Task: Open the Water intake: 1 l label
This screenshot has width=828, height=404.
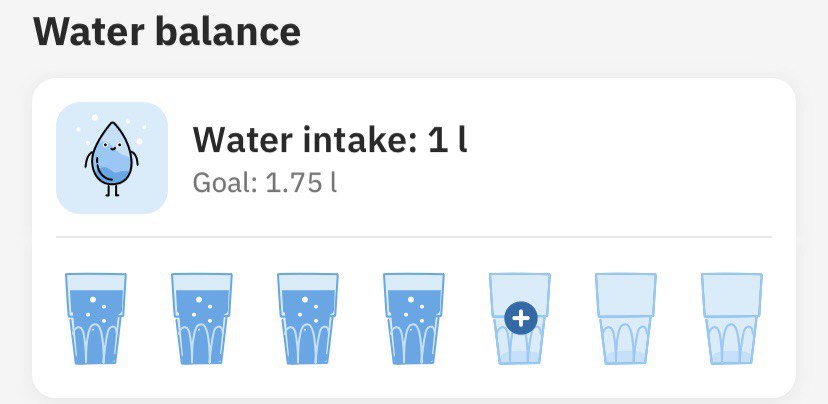Action: (330, 140)
